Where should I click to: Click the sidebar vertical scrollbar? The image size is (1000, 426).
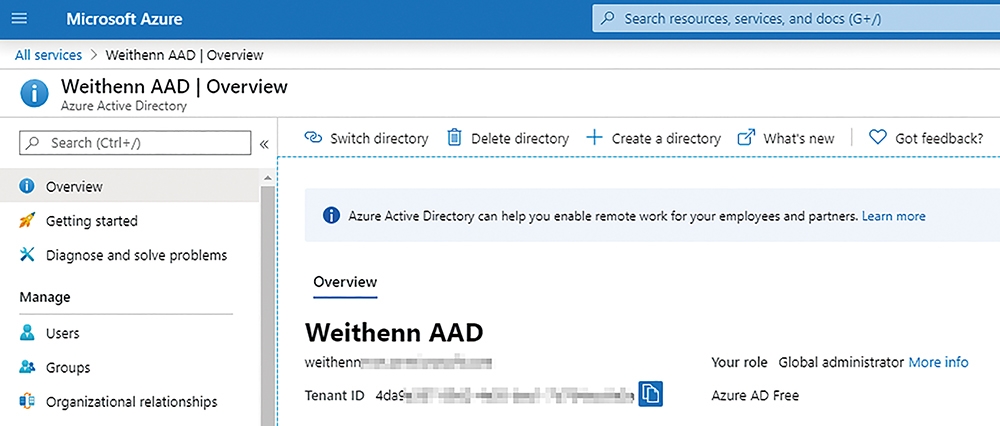tap(268, 306)
